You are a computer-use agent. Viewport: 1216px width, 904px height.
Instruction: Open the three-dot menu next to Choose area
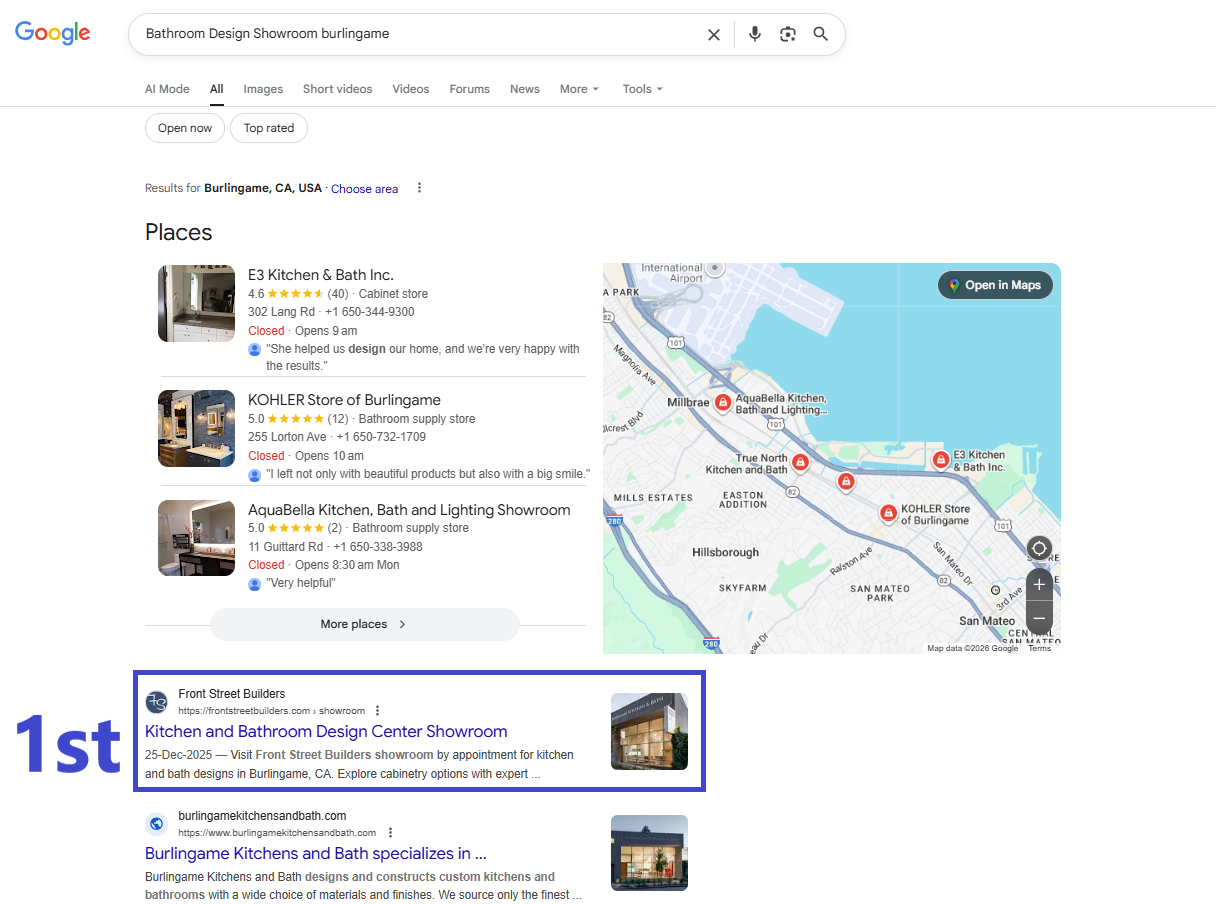click(420, 188)
